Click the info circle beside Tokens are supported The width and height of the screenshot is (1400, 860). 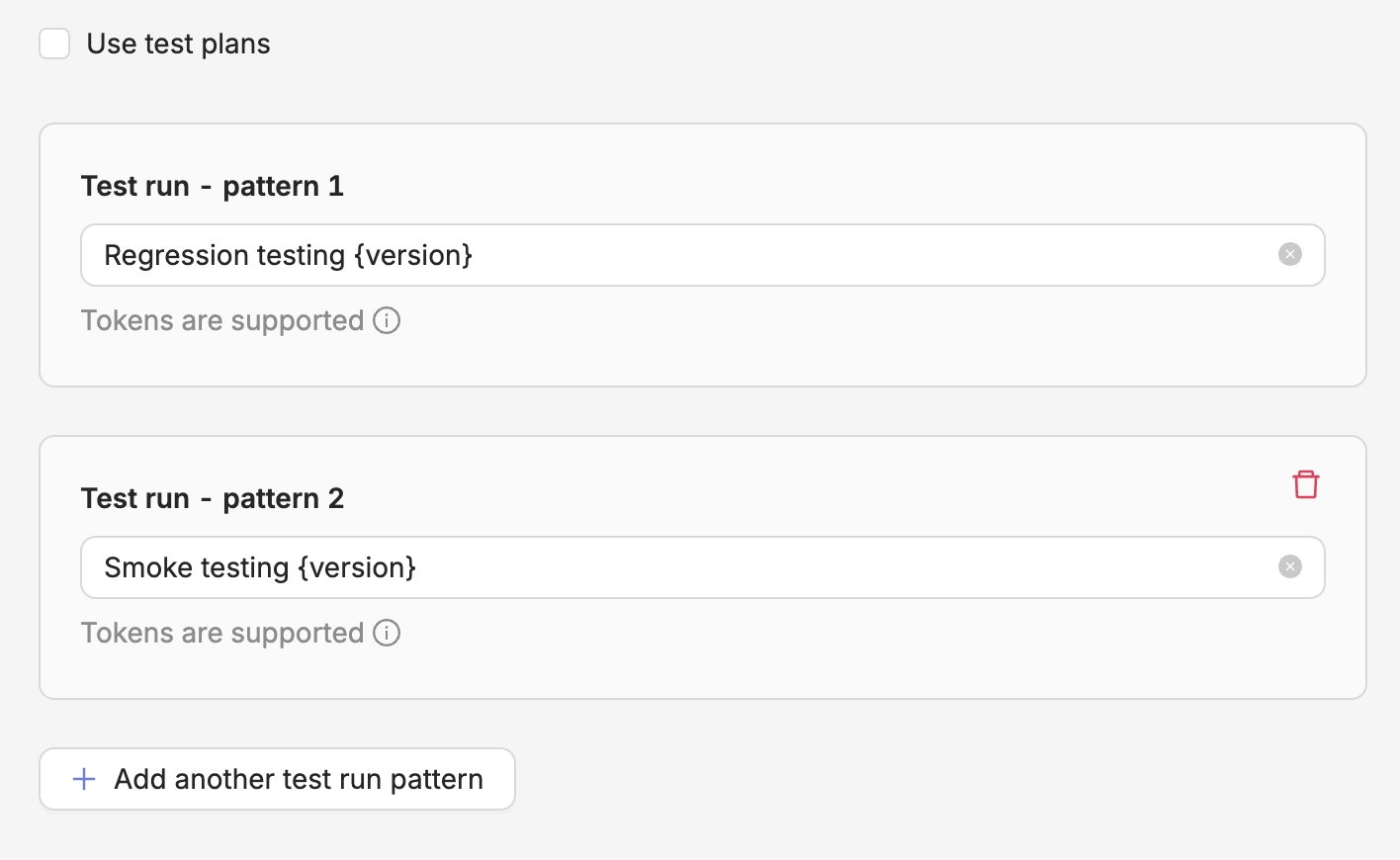pyautogui.click(x=387, y=320)
